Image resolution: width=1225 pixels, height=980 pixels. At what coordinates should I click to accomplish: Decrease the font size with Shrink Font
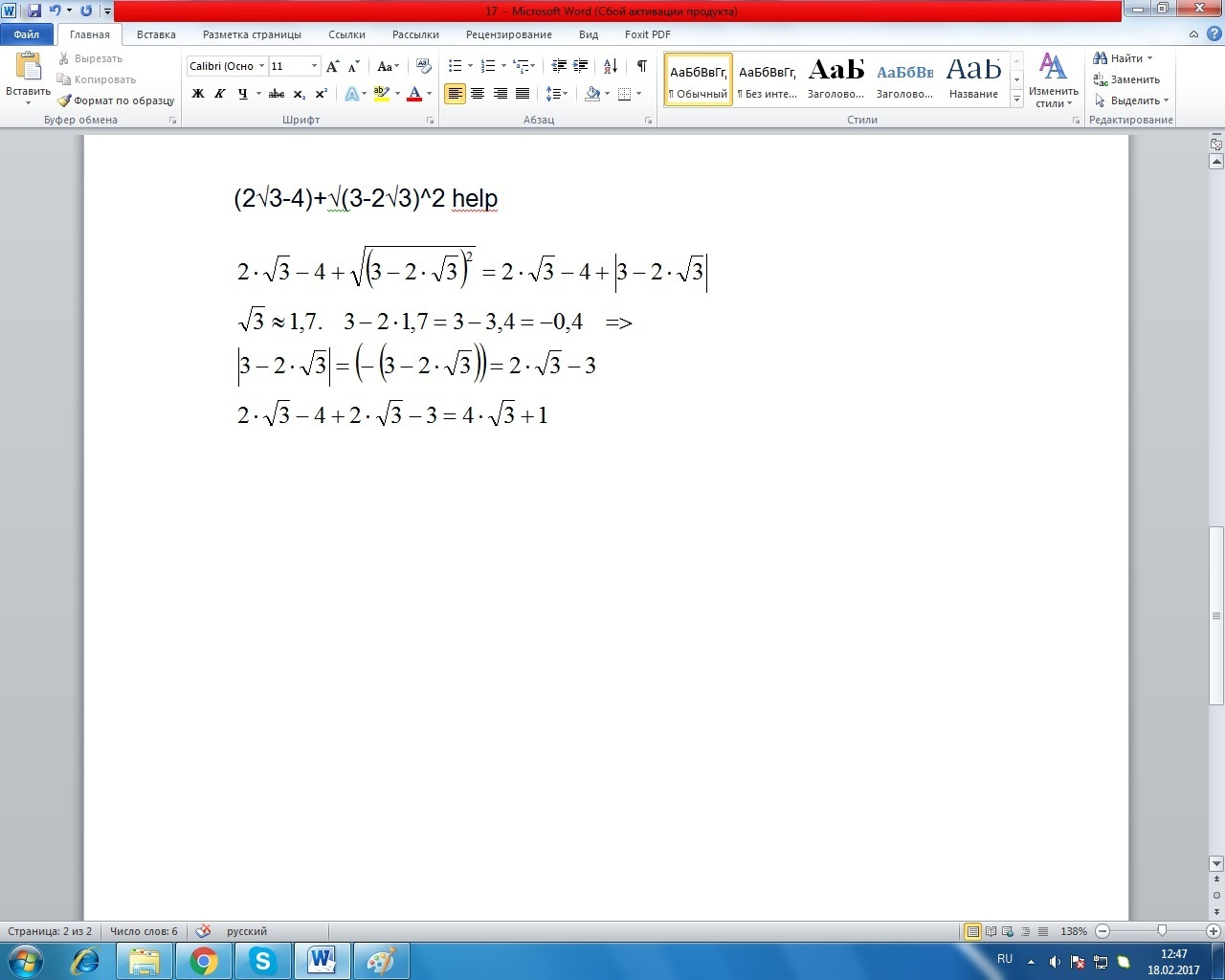tap(353, 66)
